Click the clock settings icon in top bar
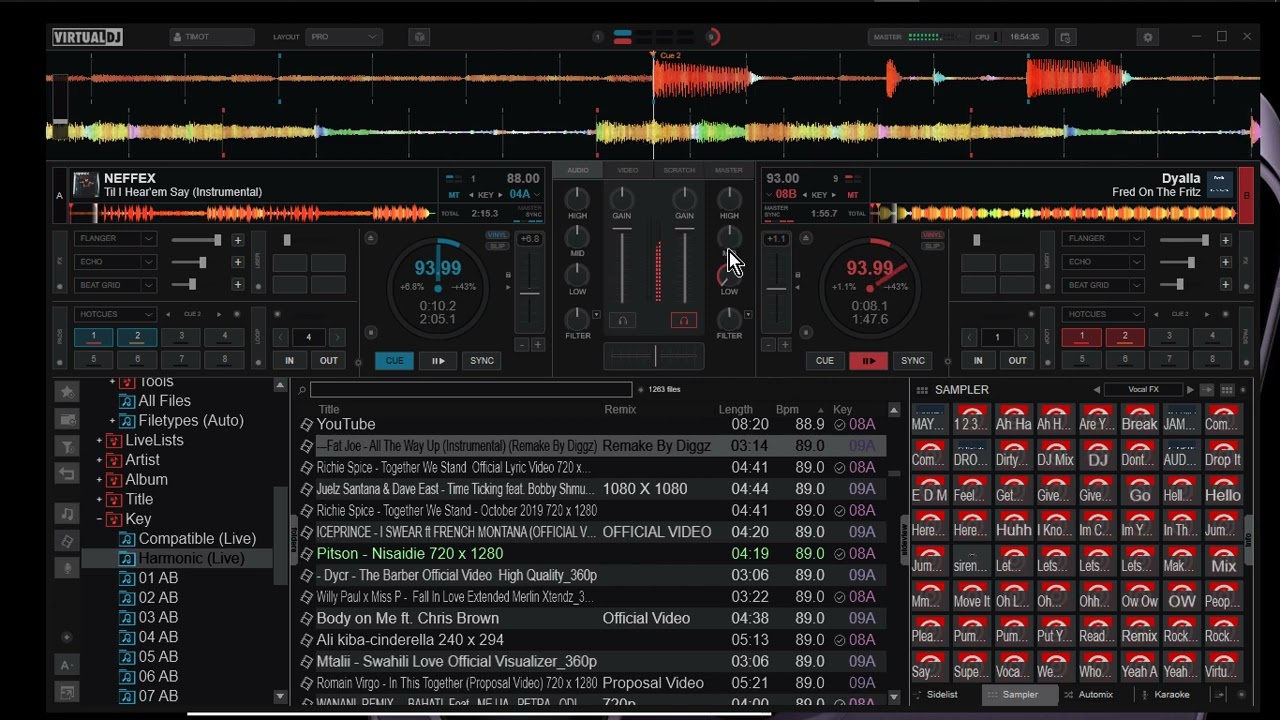The height and width of the screenshot is (720, 1280). tap(1065, 37)
